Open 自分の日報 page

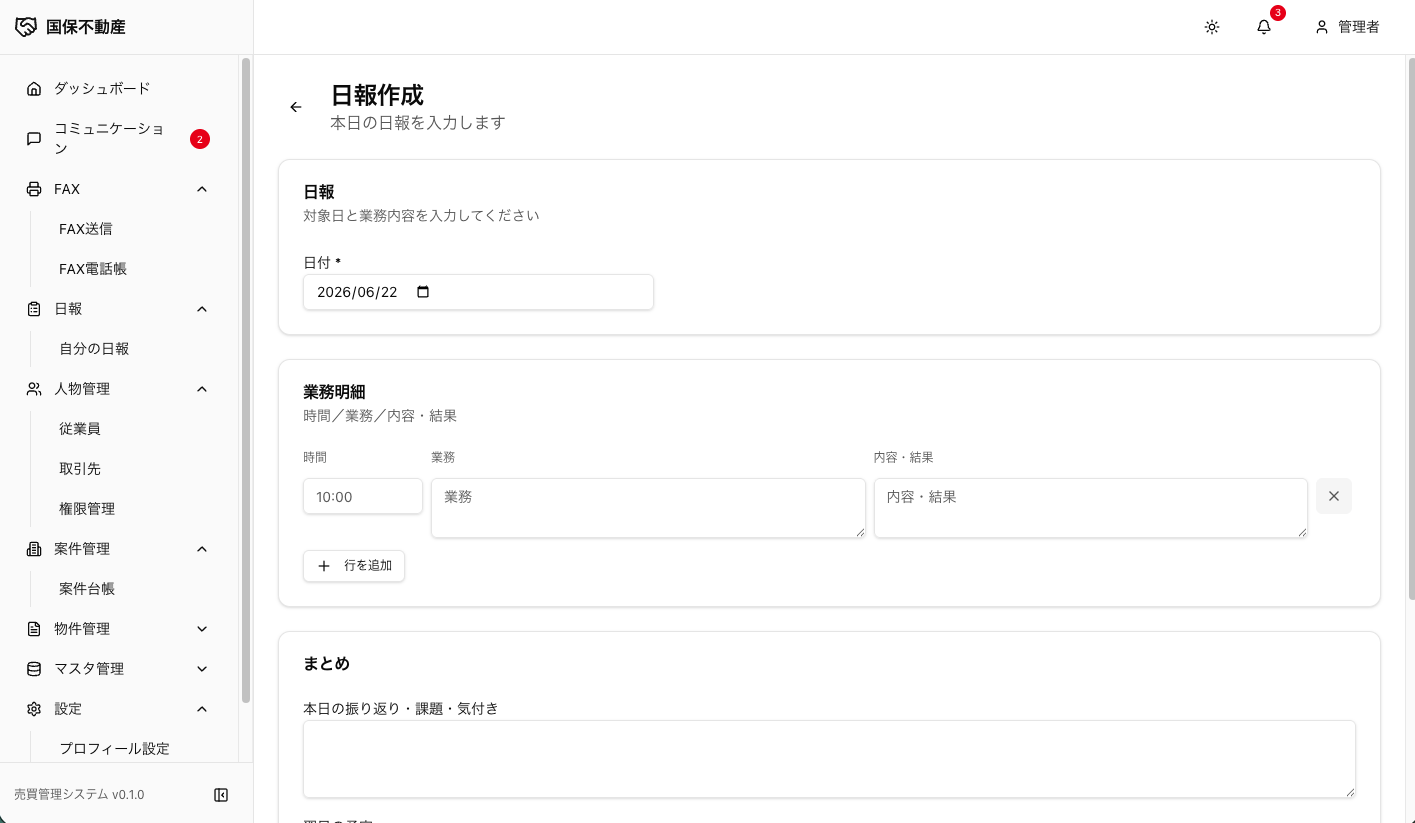94,349
